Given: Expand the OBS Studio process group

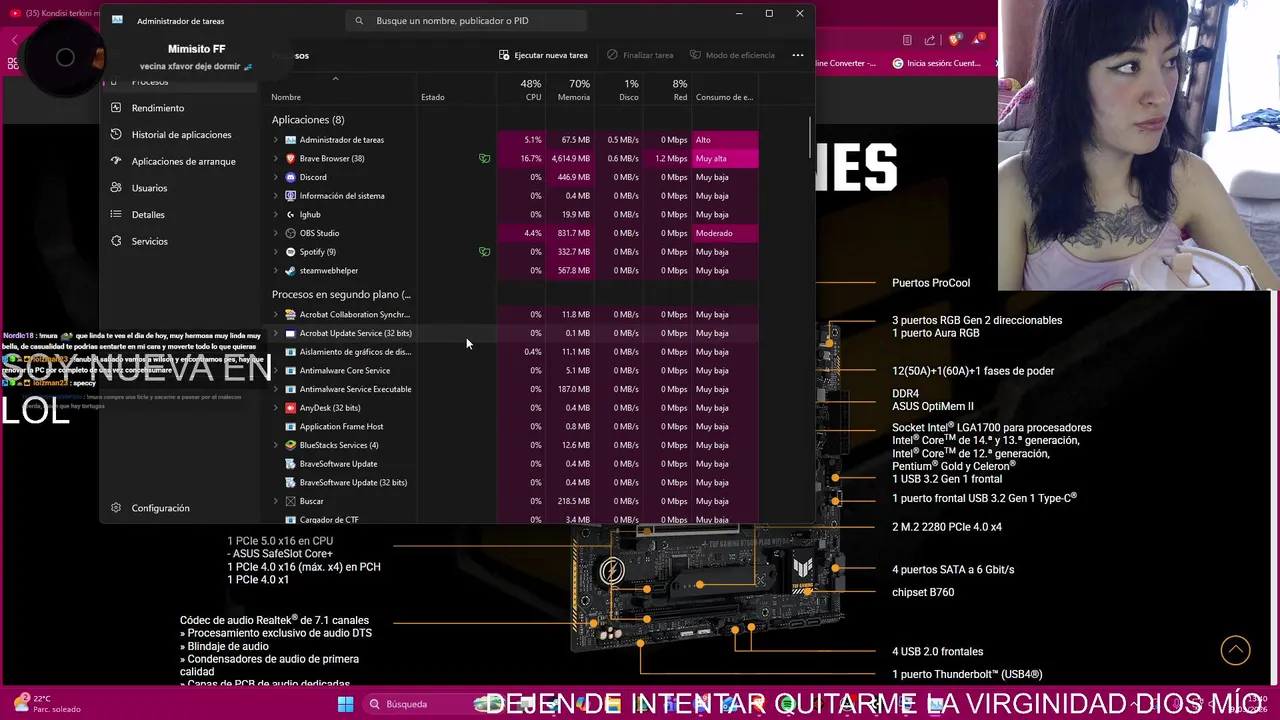Looking at the screenshot, I should pyautogui.click(x=276, y=233).
